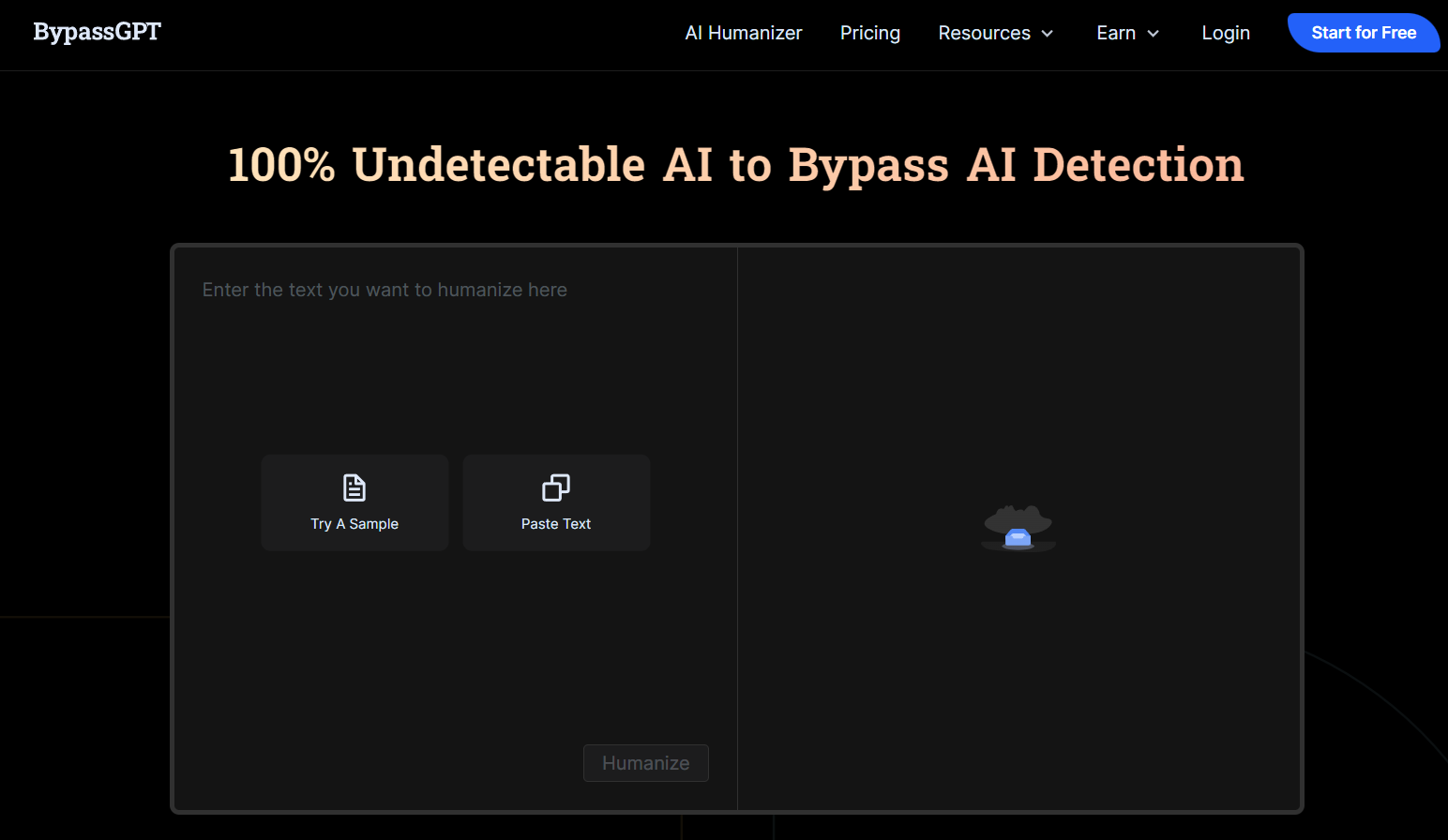1448x840 pixels.
Task: Click the Paste Text clipboard icon
Action: point(556,487)
